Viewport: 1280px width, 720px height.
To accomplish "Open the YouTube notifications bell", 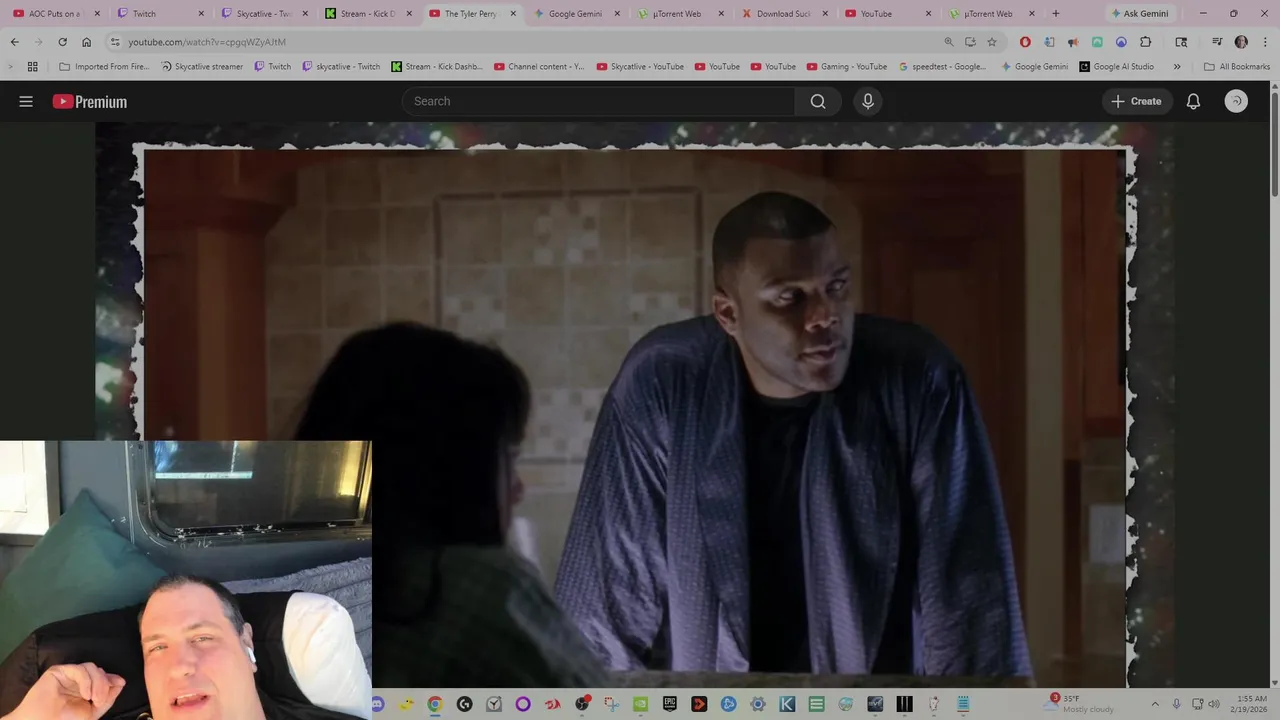I will point(1193,101).
